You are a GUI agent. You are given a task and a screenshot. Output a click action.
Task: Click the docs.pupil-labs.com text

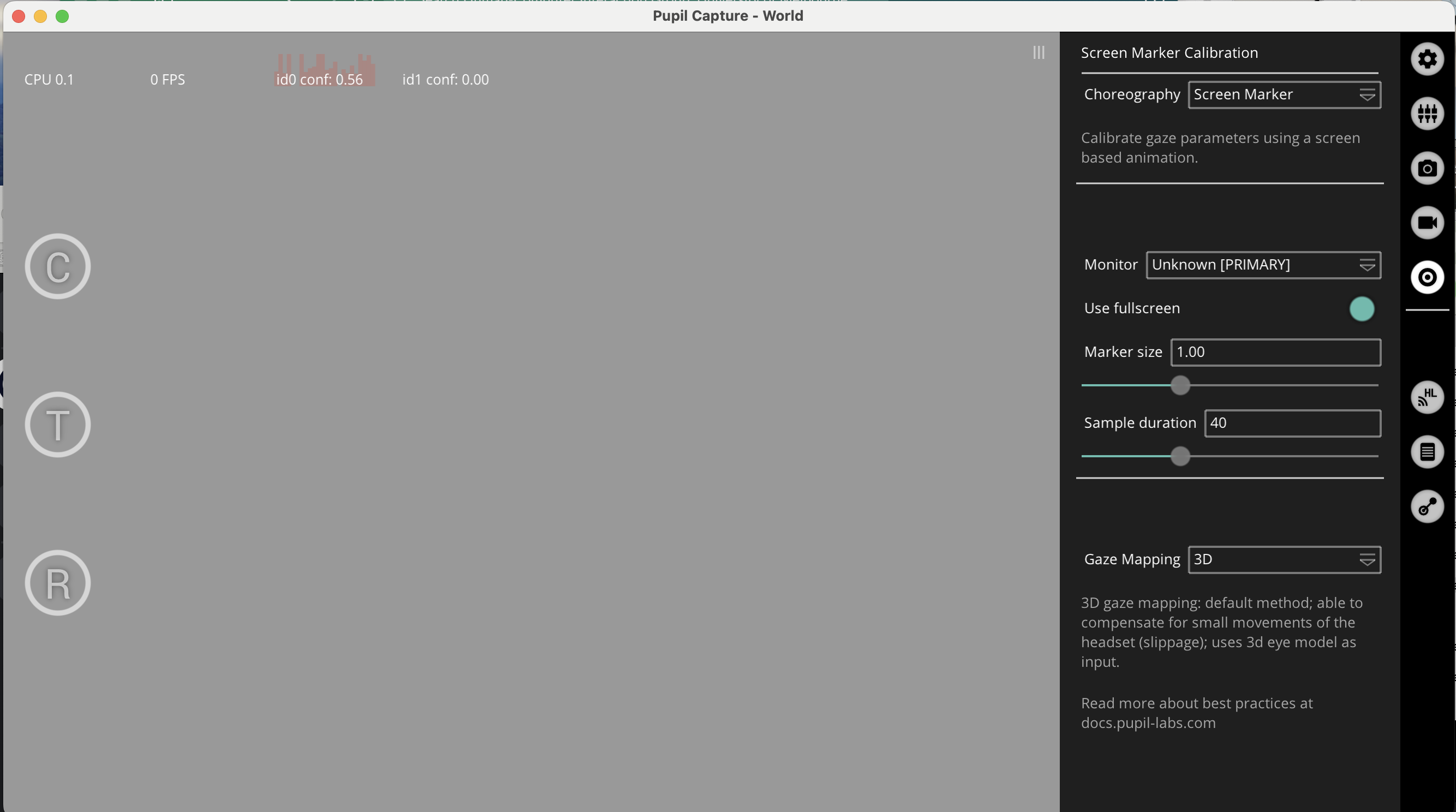pyautogui.click(x=1148, y=723)
